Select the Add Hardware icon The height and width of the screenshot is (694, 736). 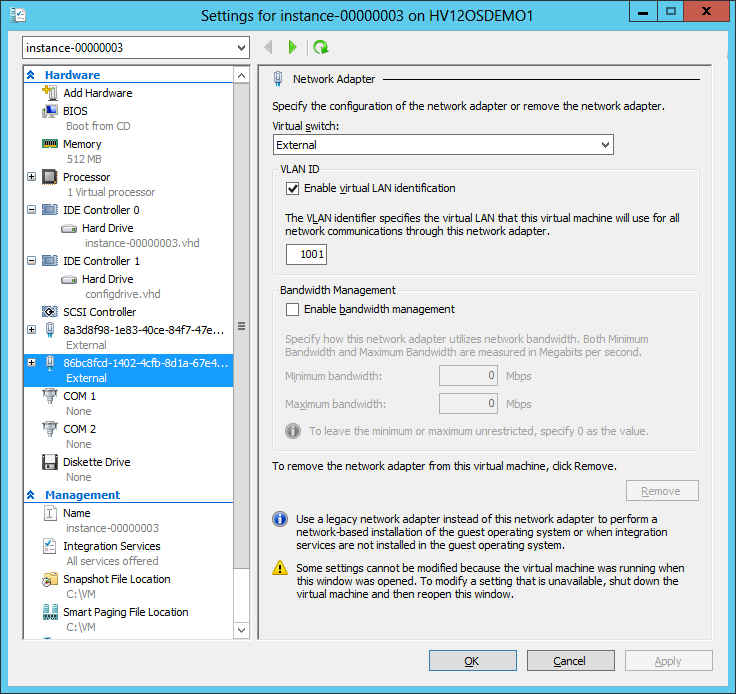tap(50, 93)
